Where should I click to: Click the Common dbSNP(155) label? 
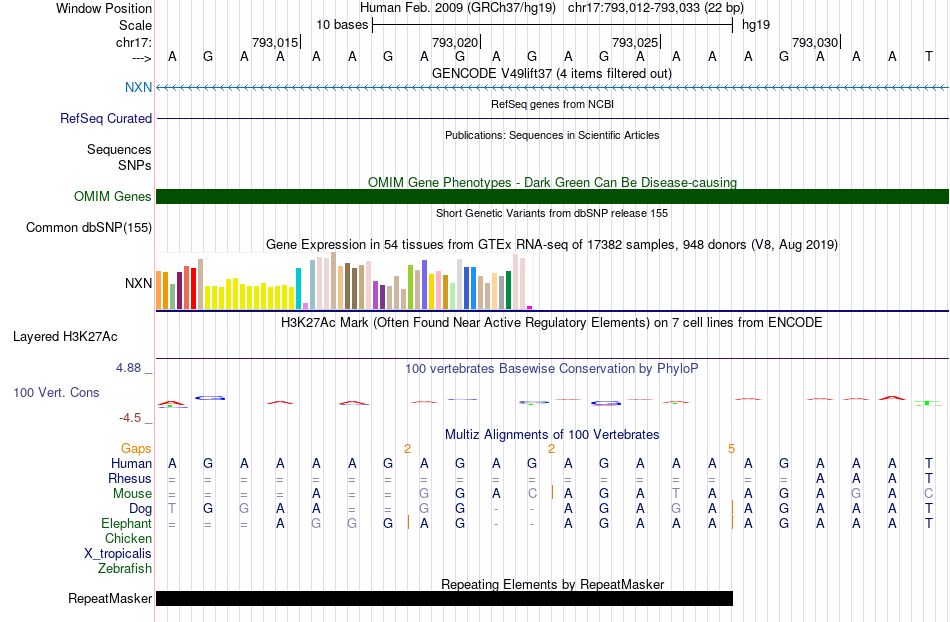(x=88, y=227)
